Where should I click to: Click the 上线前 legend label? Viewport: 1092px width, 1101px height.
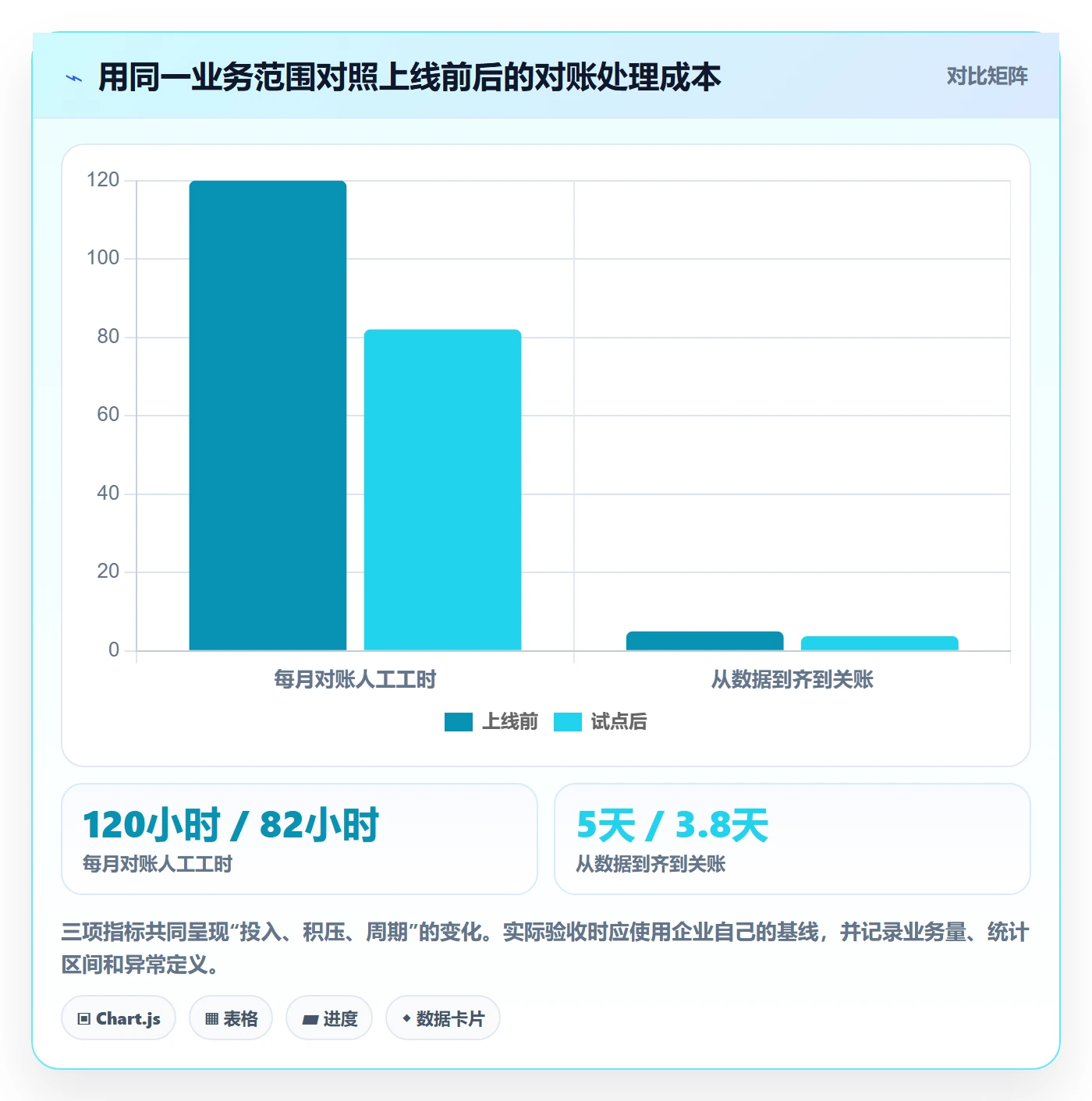pos(510,722)
